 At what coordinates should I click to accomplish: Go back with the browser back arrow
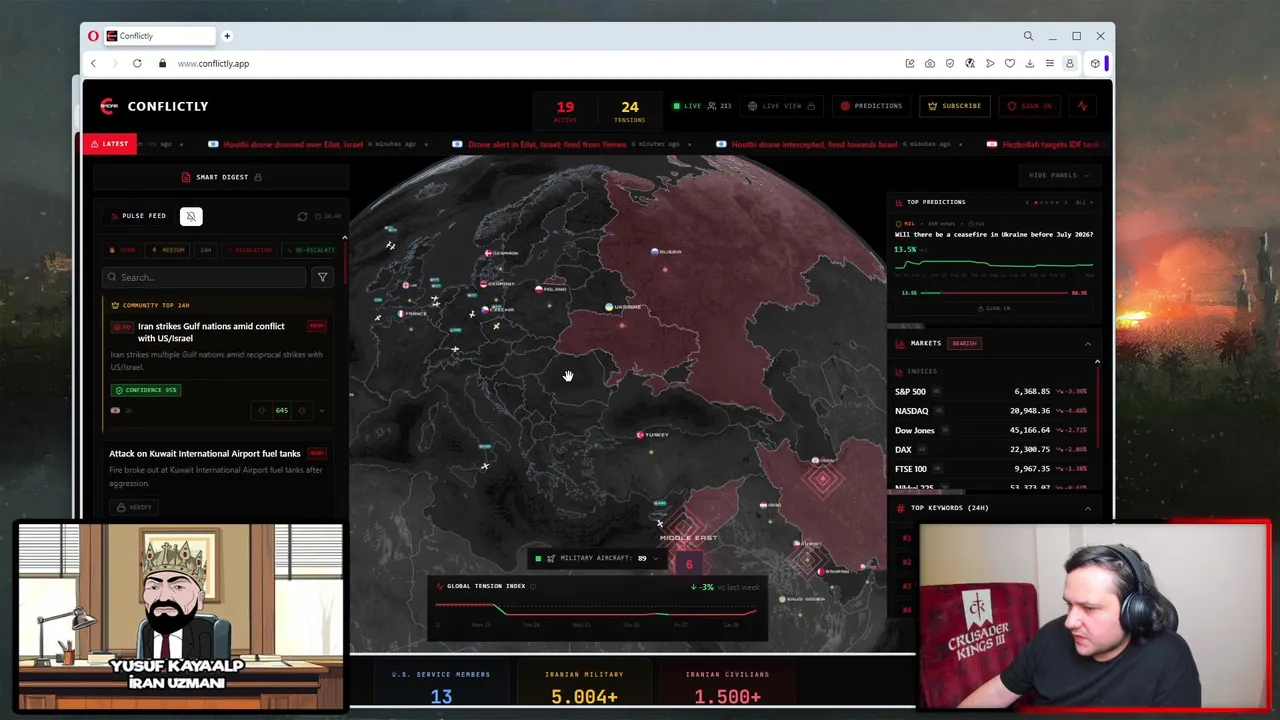93,63
